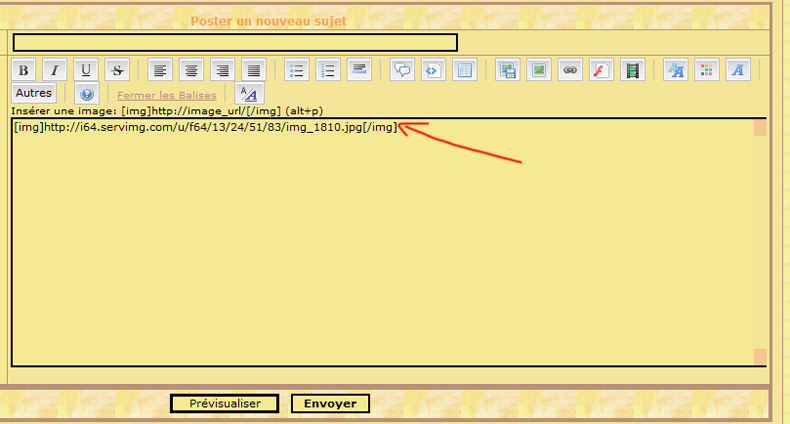Image resolution: width=790 pixels, height=424 pixels.
Task: Open the Autres dropdown button
Action: 34,93
